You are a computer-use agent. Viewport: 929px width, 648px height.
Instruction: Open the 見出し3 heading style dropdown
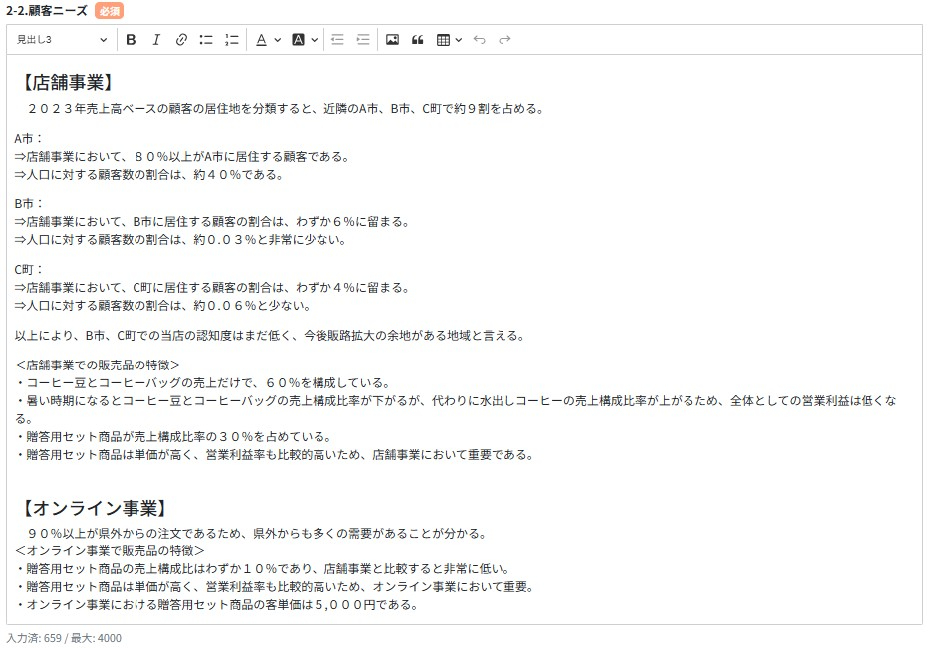60,39
